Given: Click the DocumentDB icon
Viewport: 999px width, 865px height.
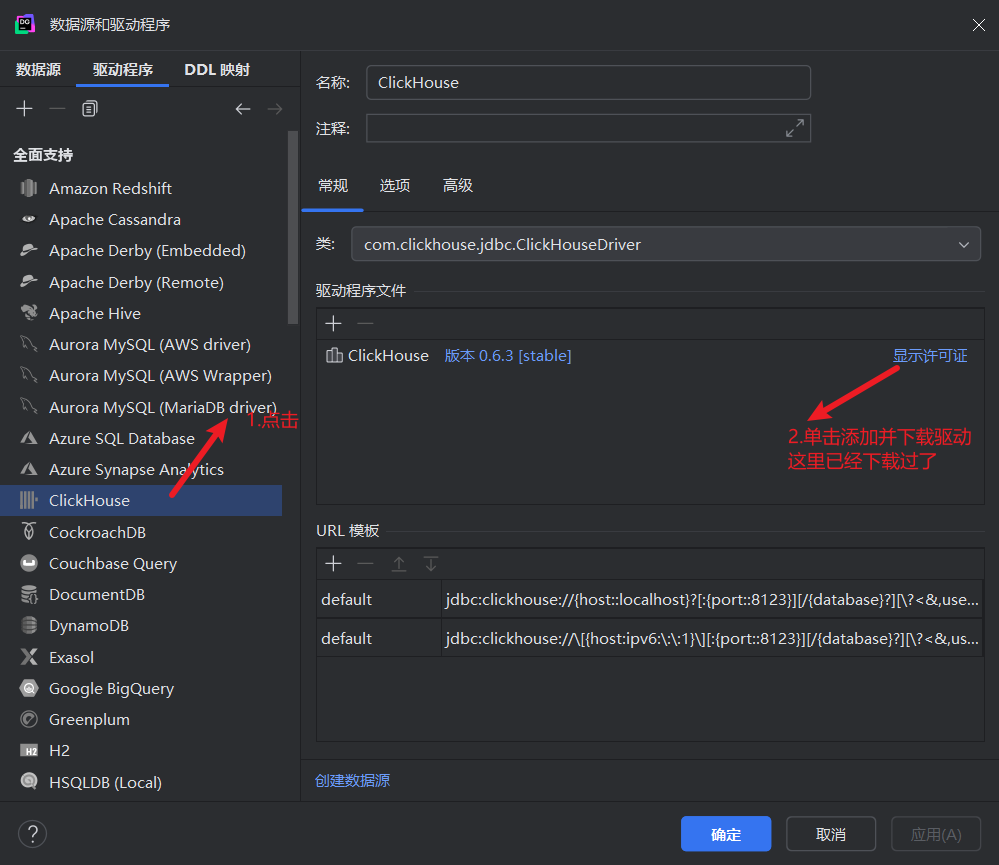Looking at the screenshot, I should pyautogui.click(x=29, y=594).
